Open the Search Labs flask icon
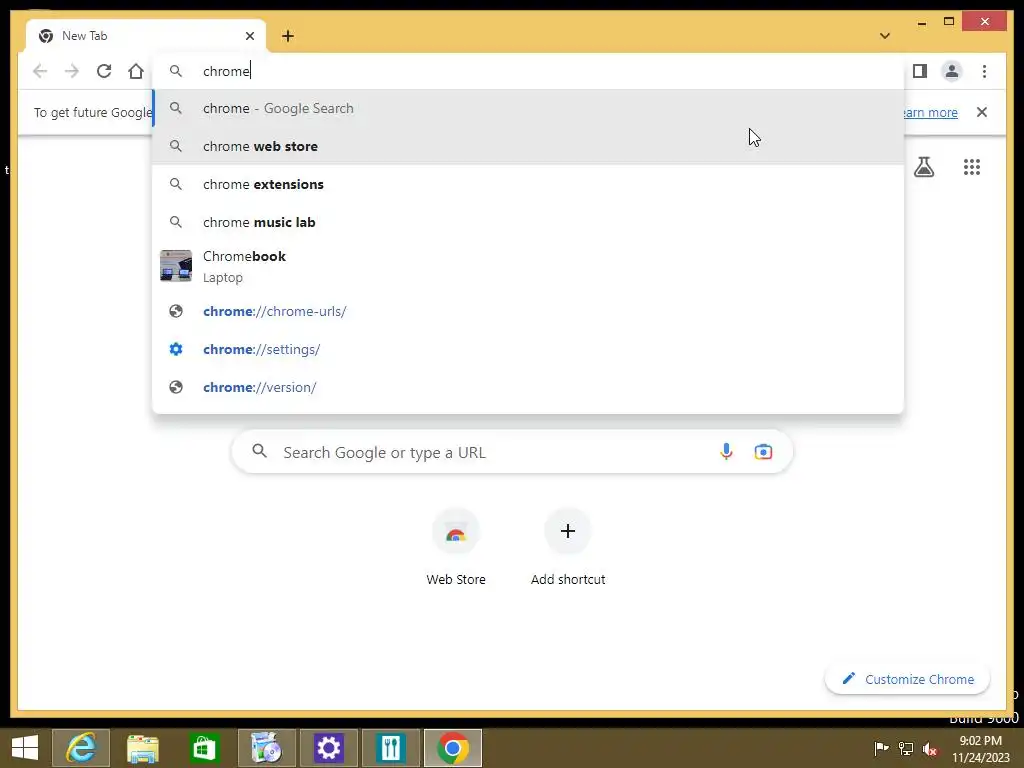 [x=923, y=167]
